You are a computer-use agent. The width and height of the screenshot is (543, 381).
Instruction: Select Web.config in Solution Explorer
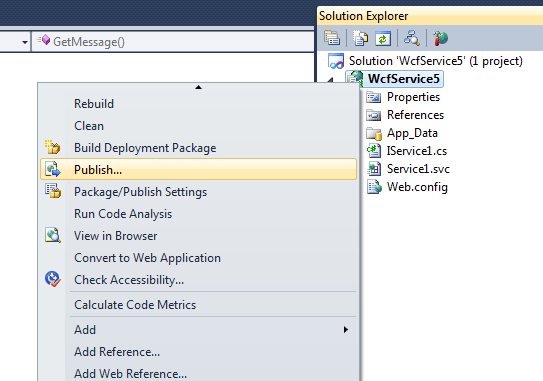click(417, 187)
